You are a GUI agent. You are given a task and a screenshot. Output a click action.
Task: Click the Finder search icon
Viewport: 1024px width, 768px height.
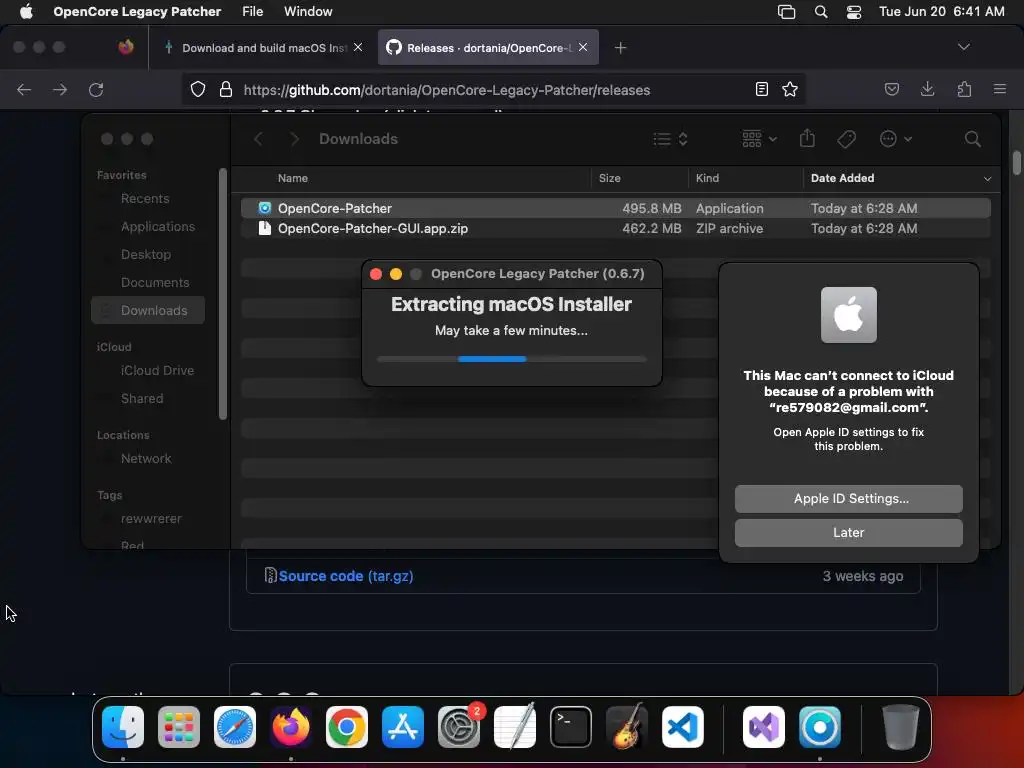(972, 139)
